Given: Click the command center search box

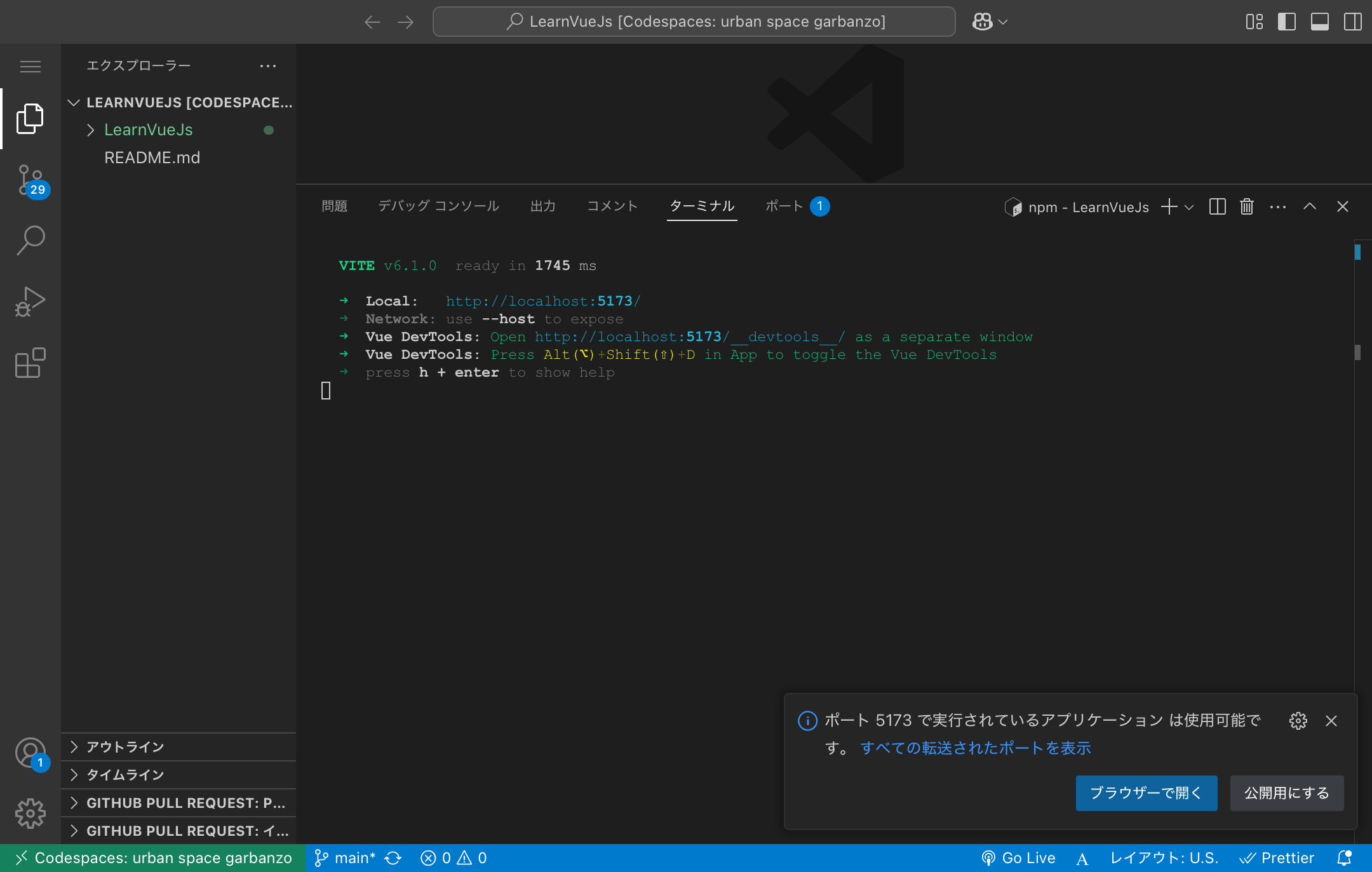Looking at the screenshot, I should pos(694,22).
